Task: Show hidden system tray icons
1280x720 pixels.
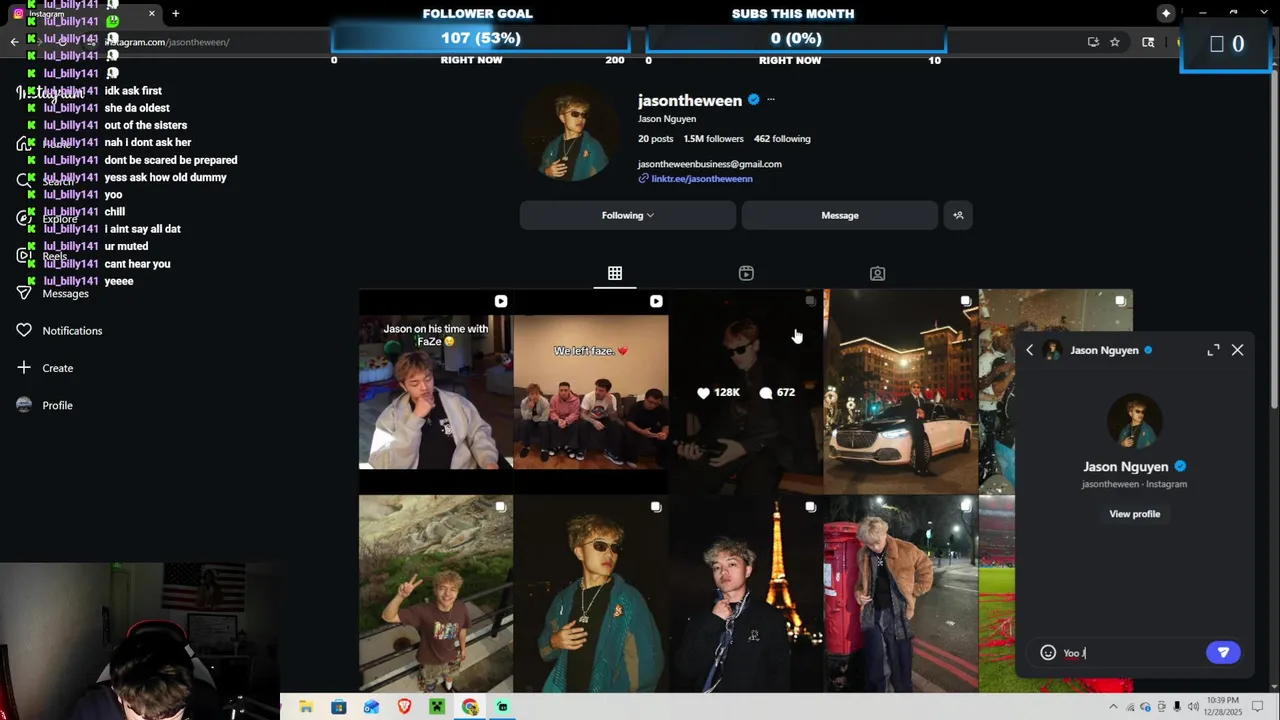Action: pos(1113,707)
